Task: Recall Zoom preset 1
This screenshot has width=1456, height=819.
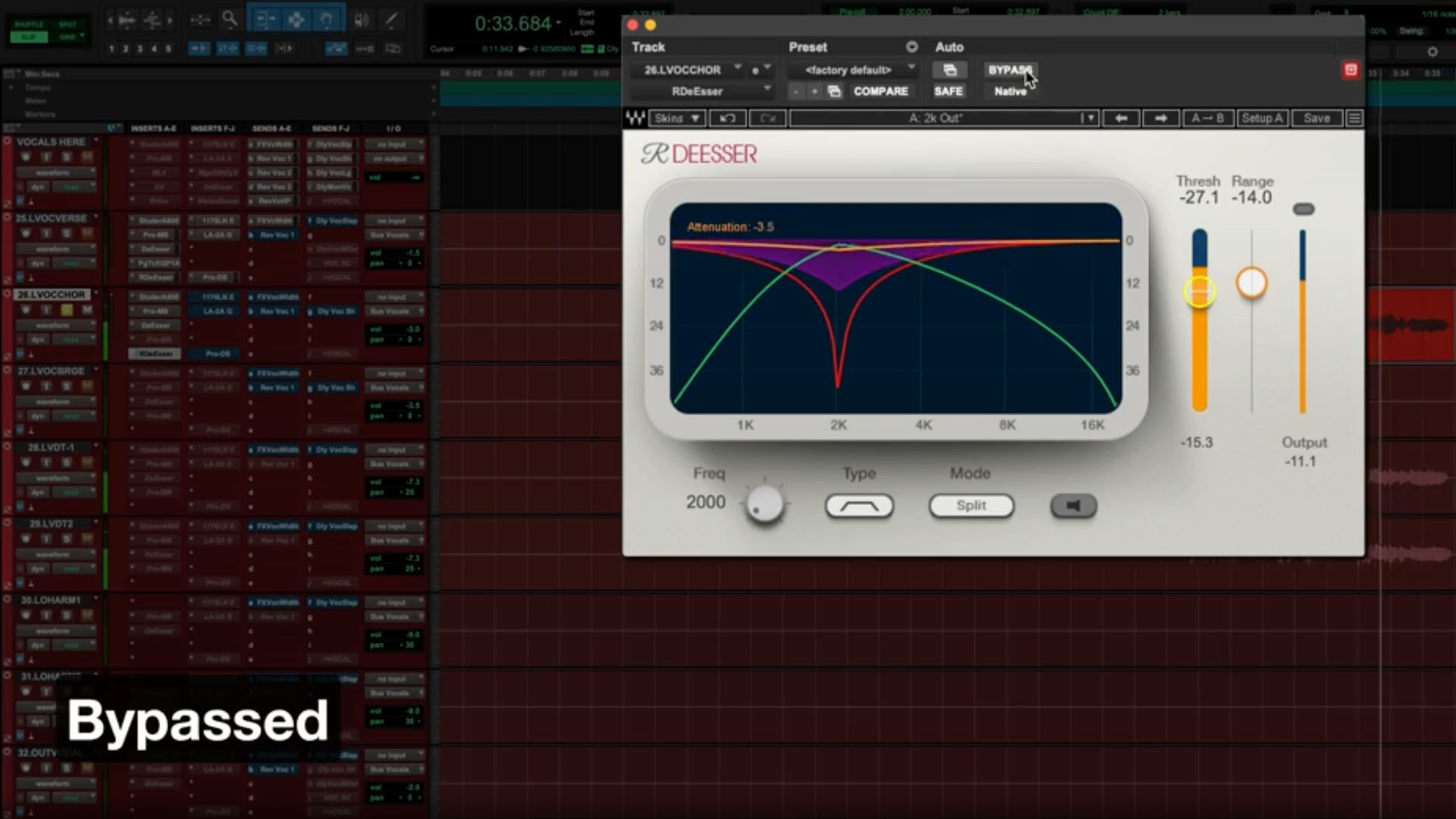Action: [x=111, y=49]
